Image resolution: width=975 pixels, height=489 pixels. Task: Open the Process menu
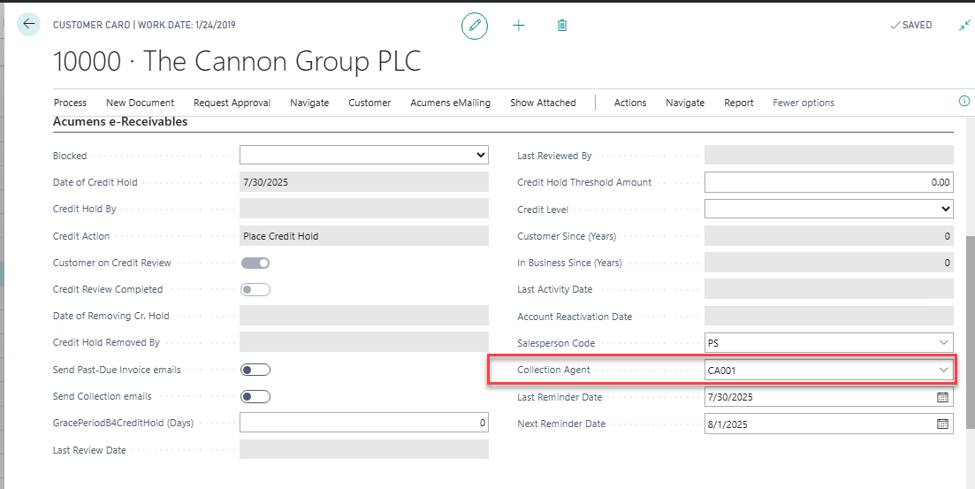[x=70, y=103]
